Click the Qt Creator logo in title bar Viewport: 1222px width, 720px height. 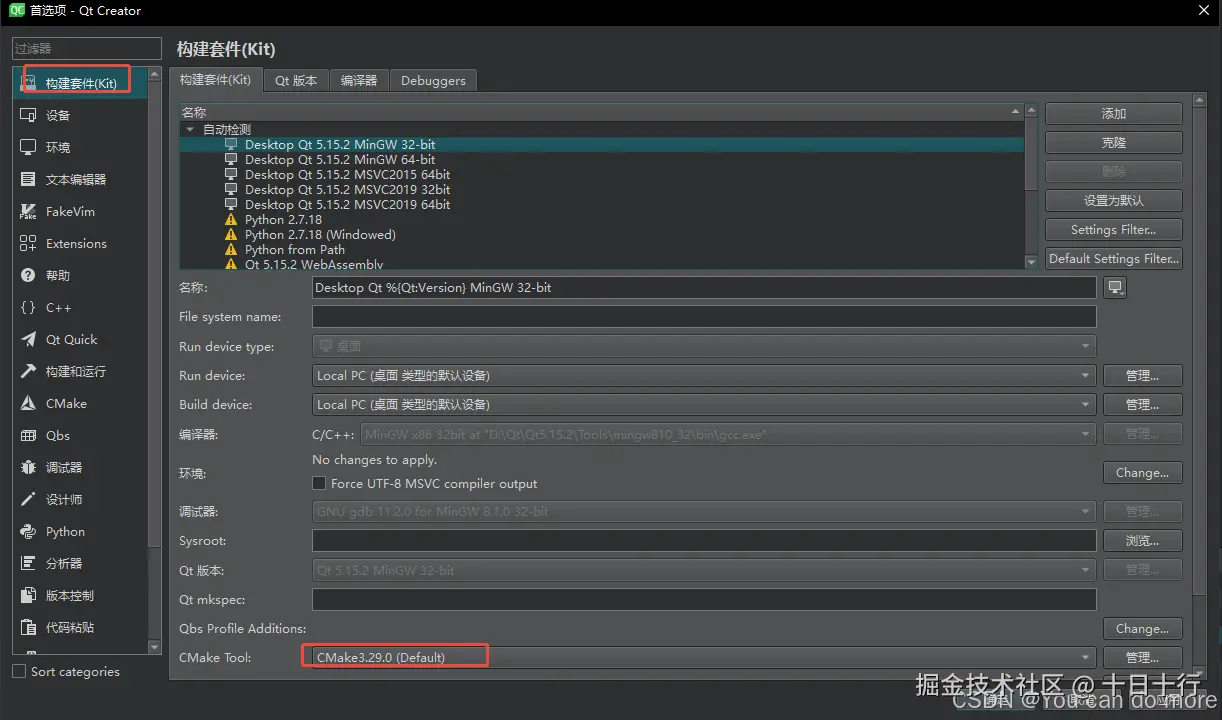coord(17,11)
